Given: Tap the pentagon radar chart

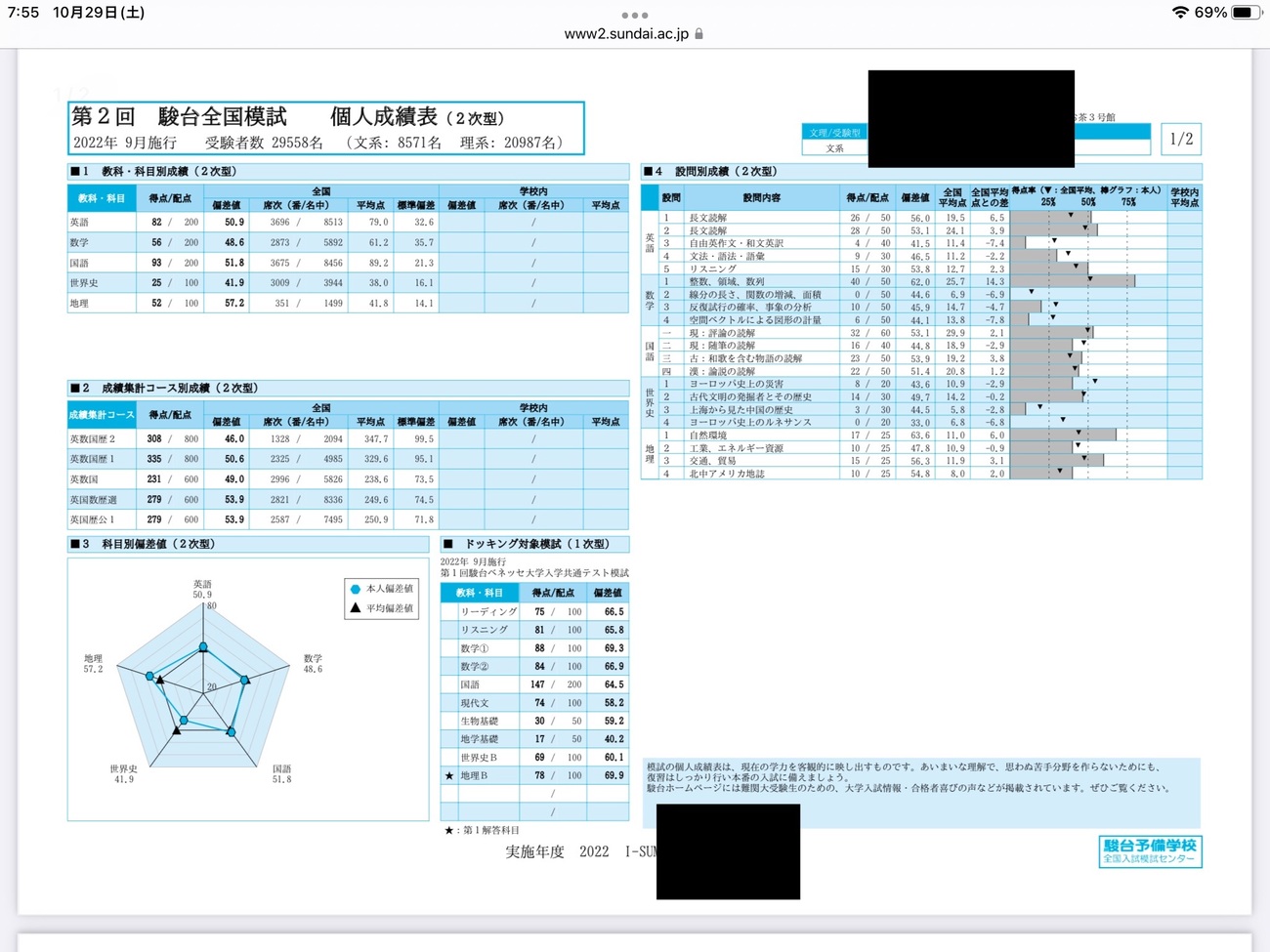Looking at the screenshot, I should click(203, 683).
